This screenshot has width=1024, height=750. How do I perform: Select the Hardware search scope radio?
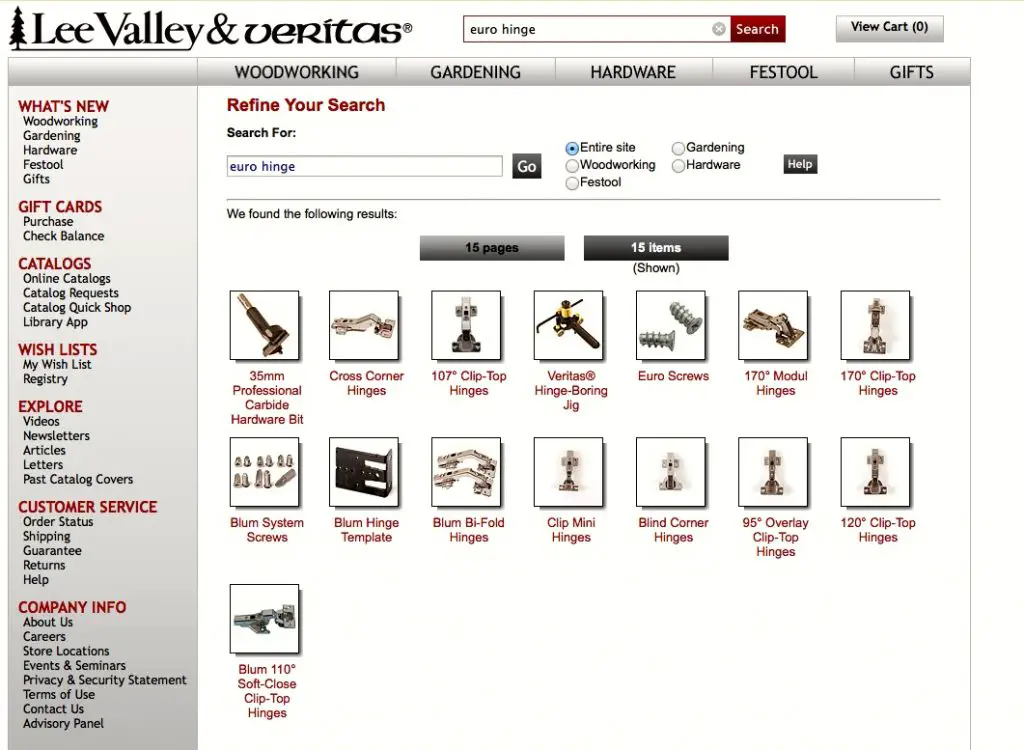tap(679, 165)
